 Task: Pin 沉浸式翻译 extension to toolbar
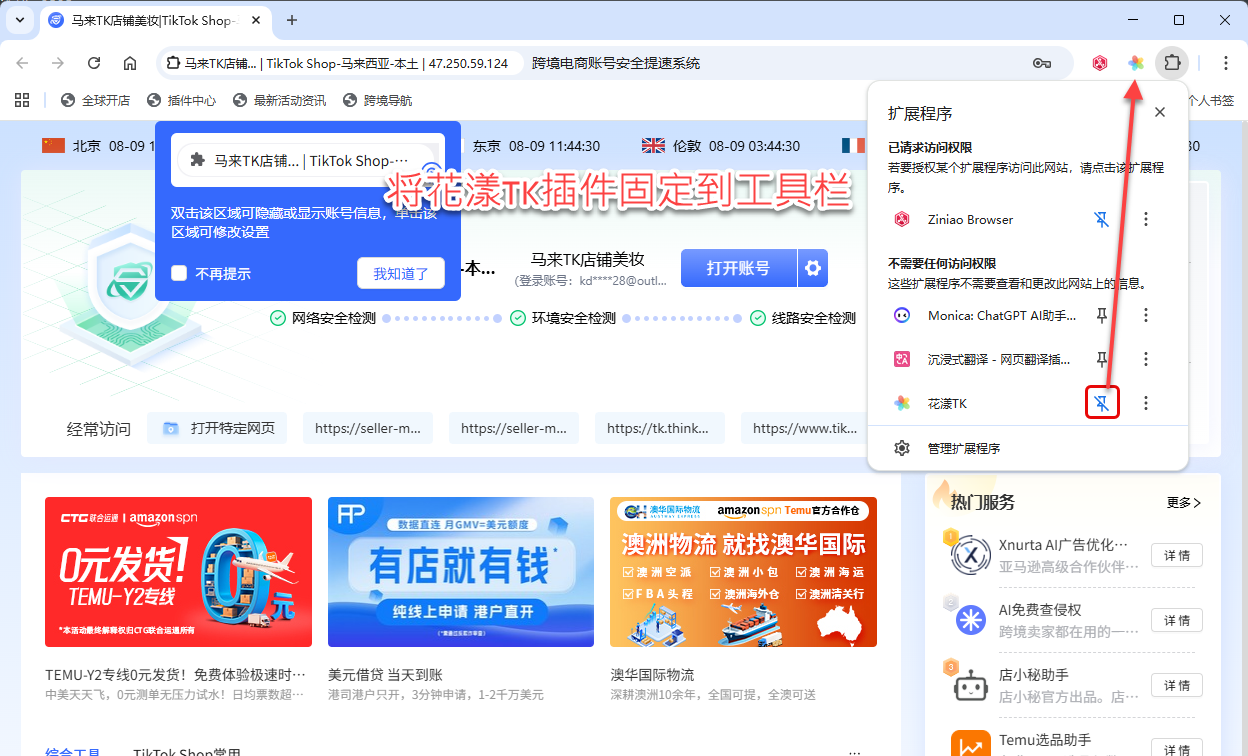point(1102,359)
